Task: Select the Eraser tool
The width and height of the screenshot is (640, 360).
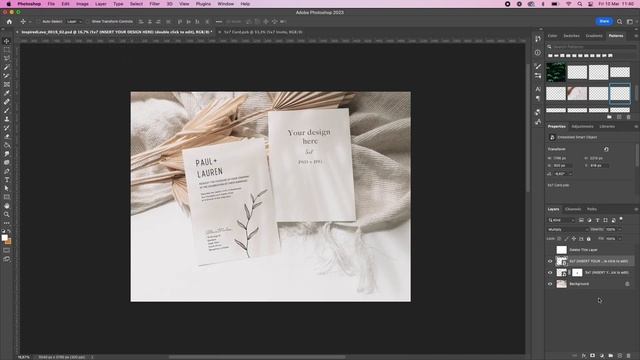Action: point(7,136)
